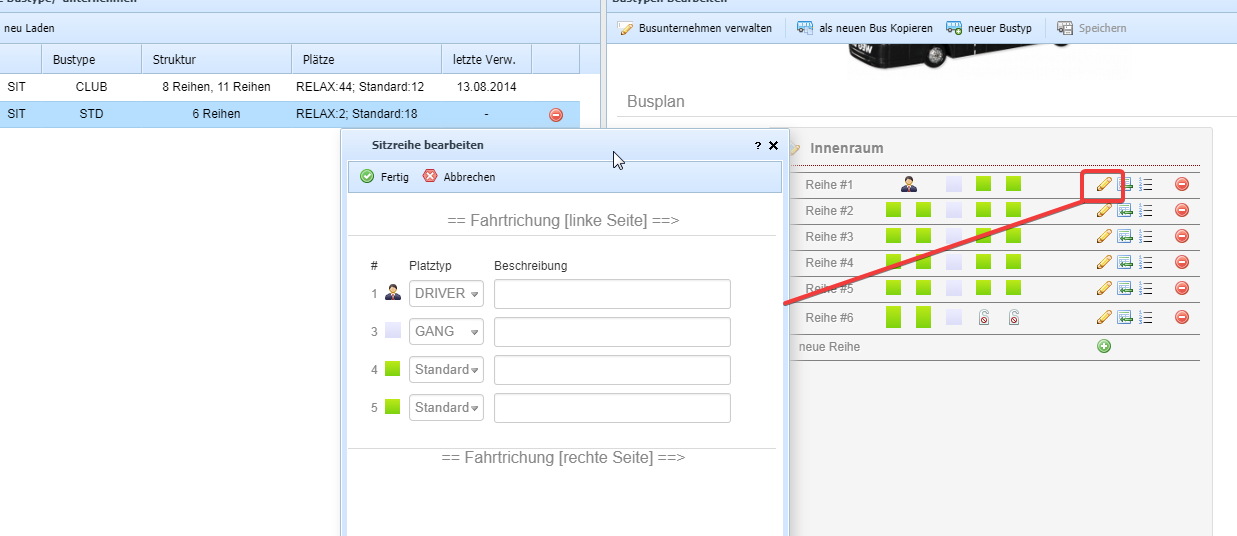Click insert row icon for Reihe #4

tap(1125, 262)
